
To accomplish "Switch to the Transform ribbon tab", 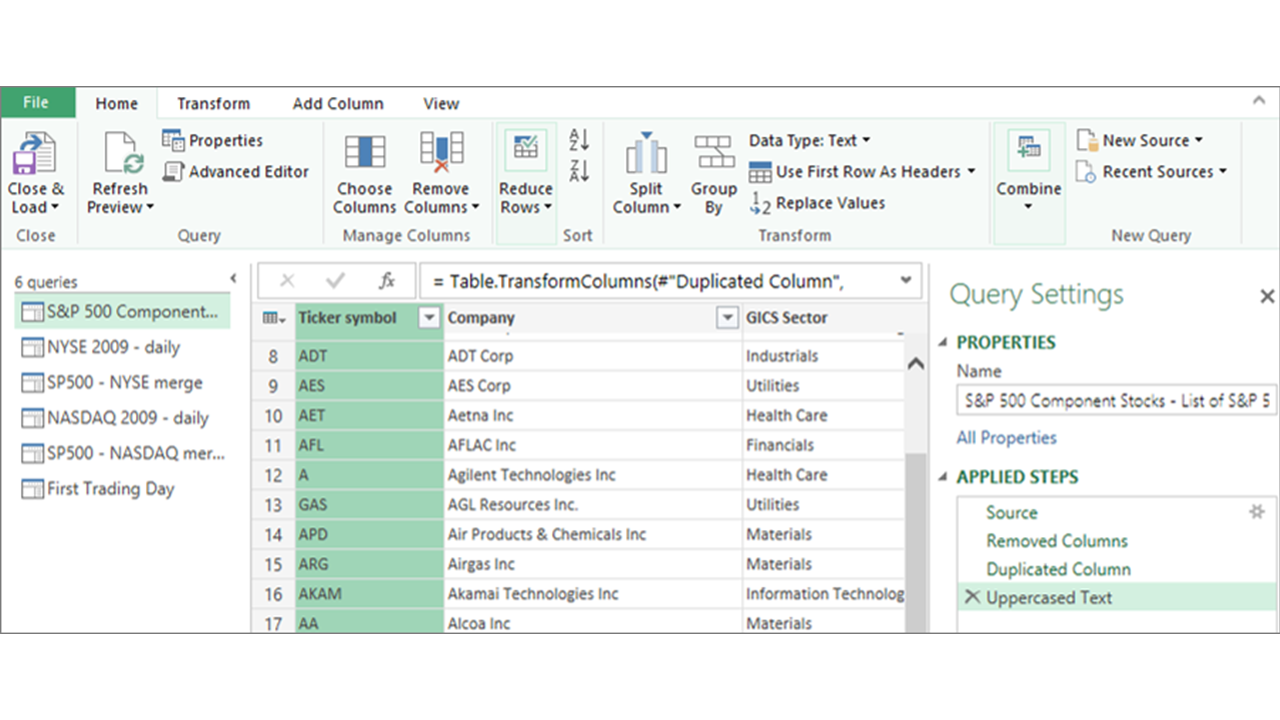I will (213, 103).
